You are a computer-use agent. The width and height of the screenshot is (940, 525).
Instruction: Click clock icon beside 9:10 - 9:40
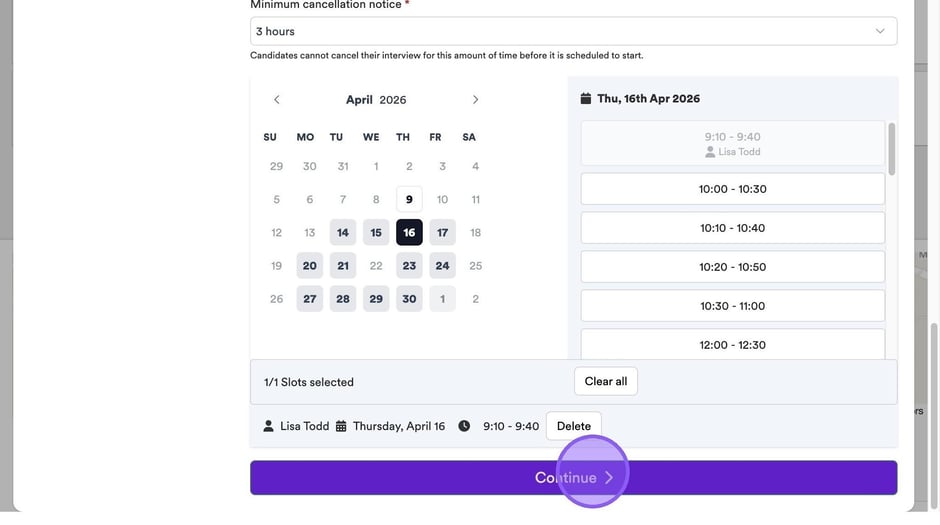[464, 426]
